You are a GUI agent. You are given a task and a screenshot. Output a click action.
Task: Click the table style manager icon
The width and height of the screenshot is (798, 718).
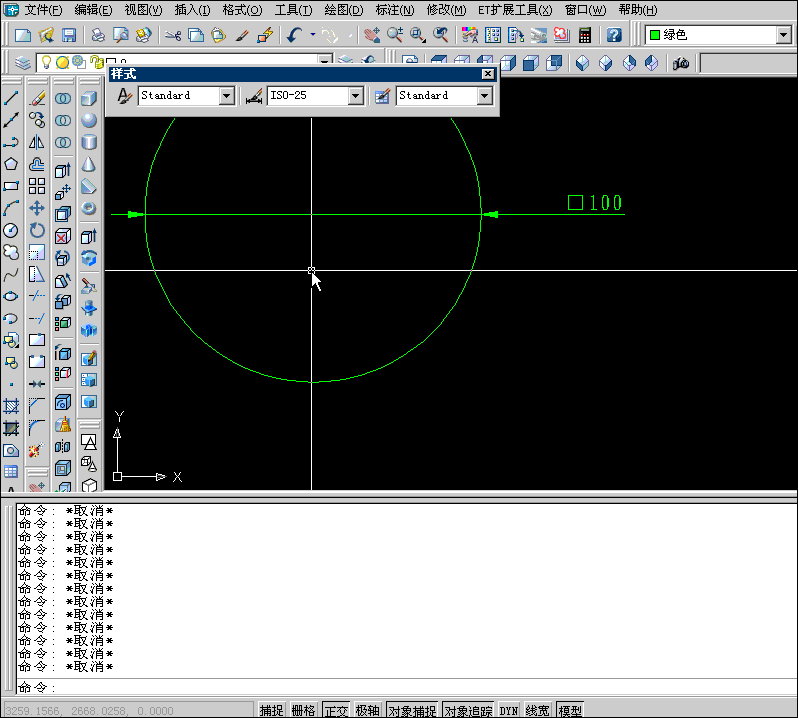click(x=382, y=96)
